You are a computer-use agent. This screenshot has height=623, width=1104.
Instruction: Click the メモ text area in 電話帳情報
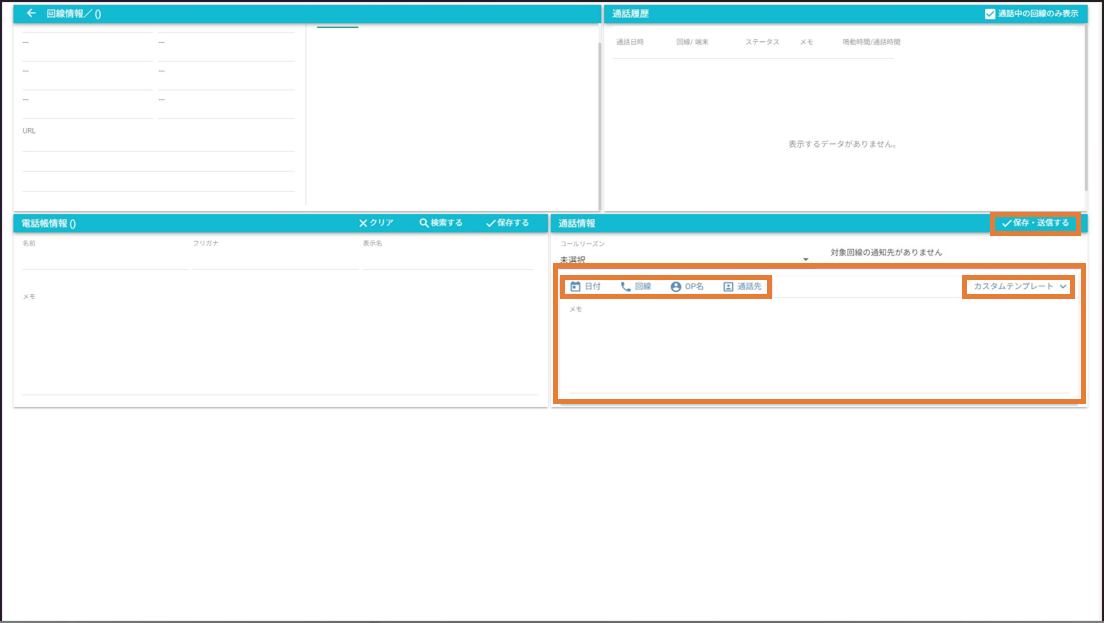coord(280,345)
